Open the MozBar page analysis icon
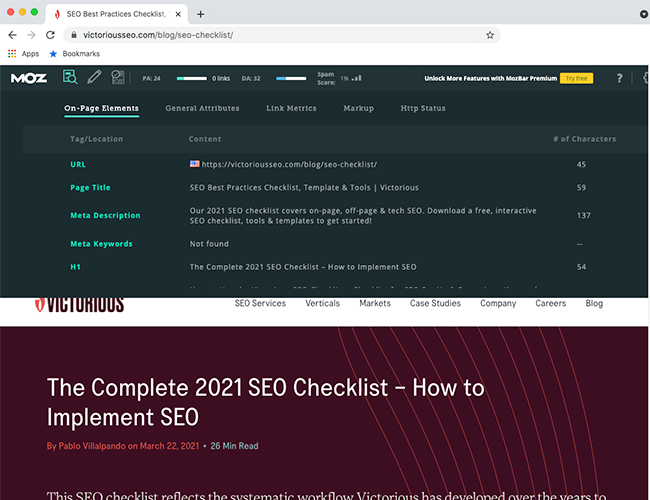The height and width of the screenshot is (500, 650). click(x=70, y=78)
